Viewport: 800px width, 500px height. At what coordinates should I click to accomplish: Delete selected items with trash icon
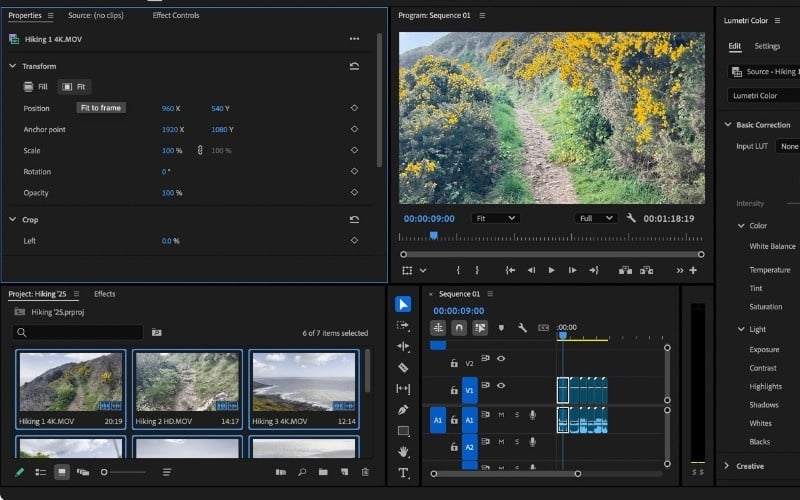(365, 472)
